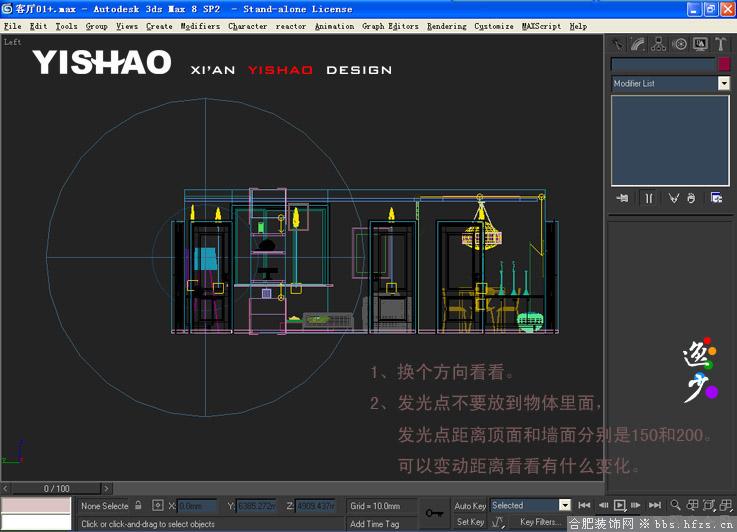Click the Add Time Tag field

[x=381, y=524]
